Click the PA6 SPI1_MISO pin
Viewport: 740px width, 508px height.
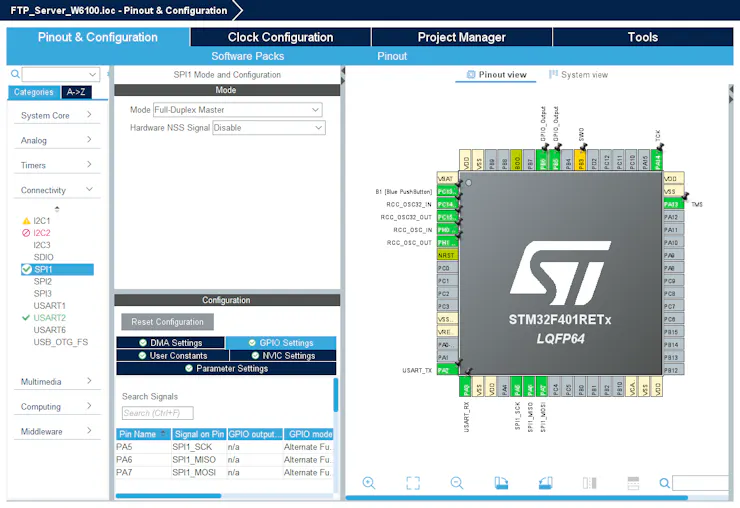pos(529,387)
